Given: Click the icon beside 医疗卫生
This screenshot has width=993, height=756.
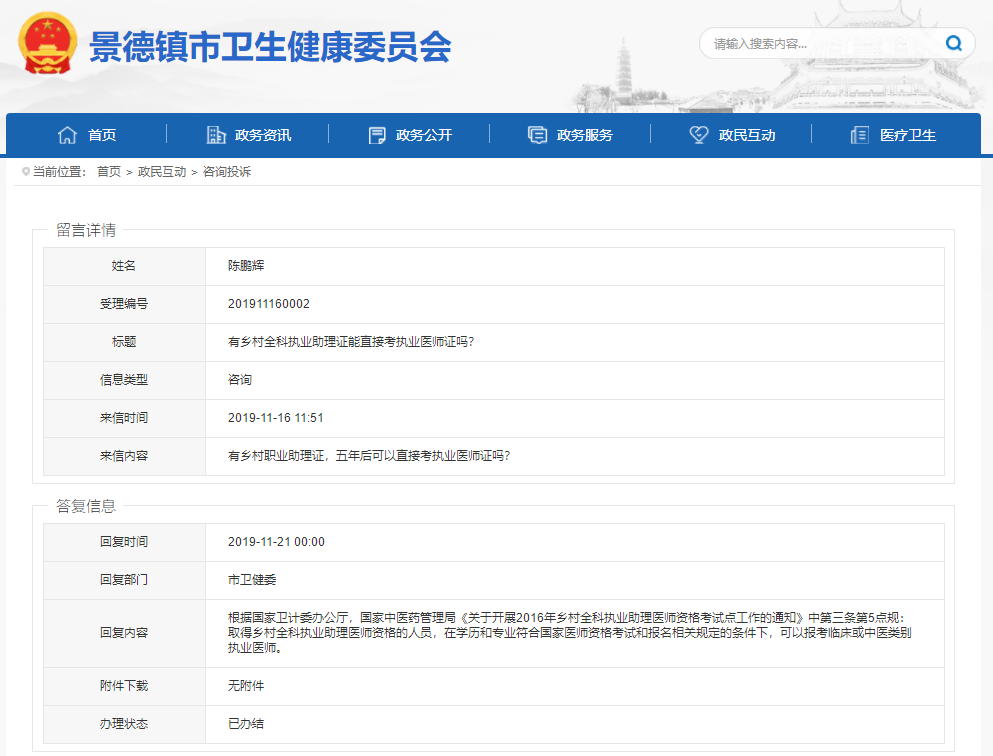Looking at the screenshot, I should [860, 135].
